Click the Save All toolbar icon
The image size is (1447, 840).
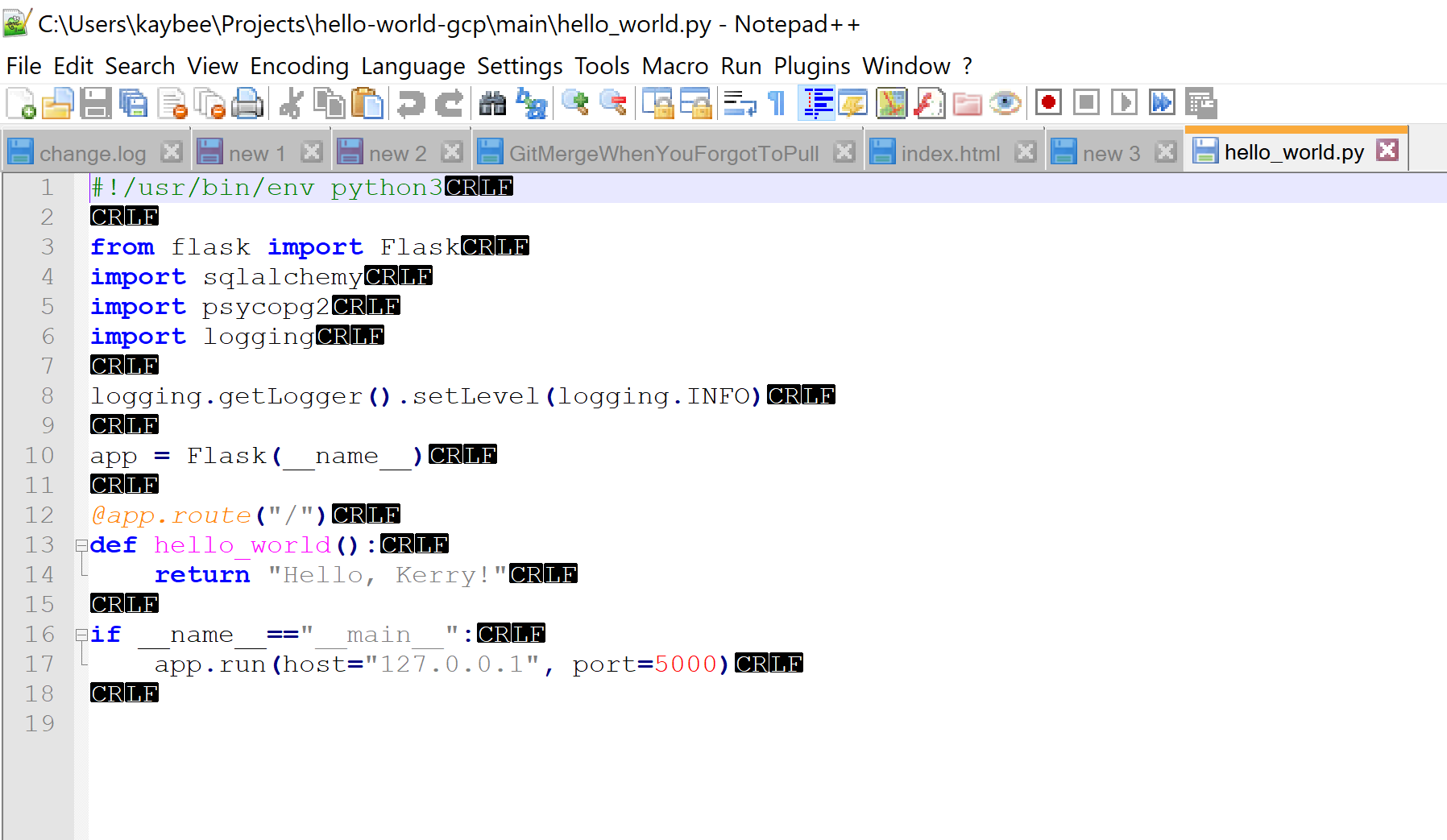click(x=134, y=104)
